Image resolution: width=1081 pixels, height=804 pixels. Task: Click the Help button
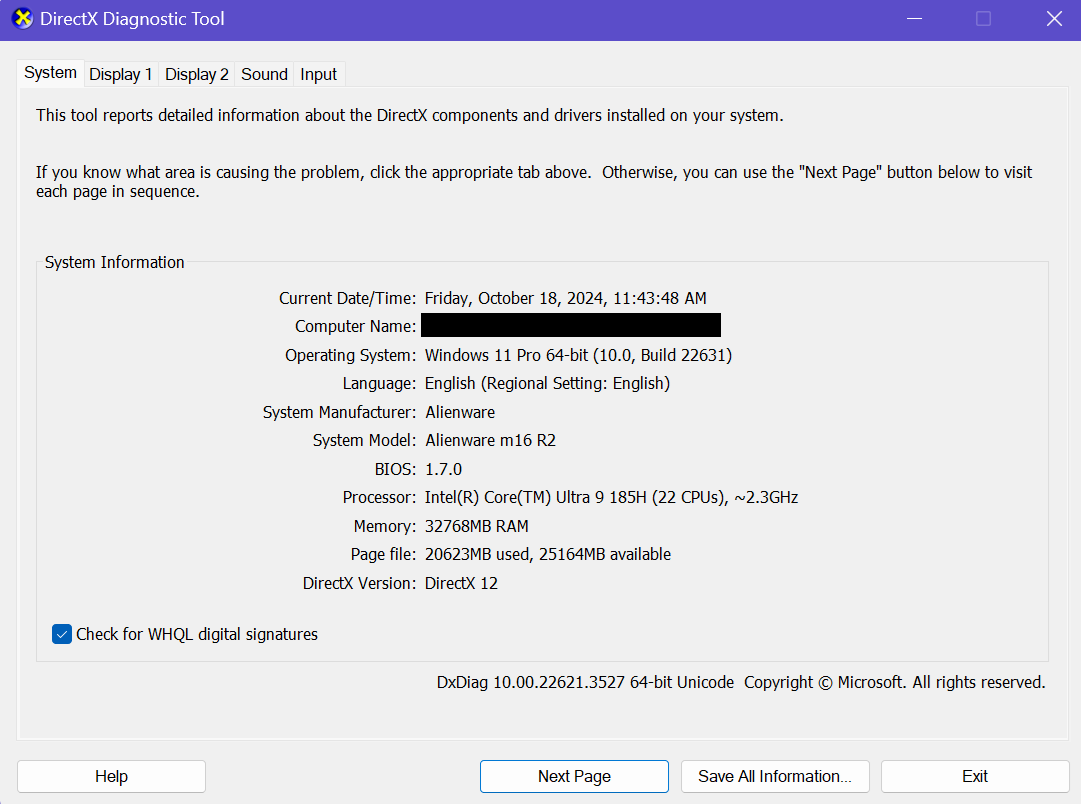tap(112, 776)
